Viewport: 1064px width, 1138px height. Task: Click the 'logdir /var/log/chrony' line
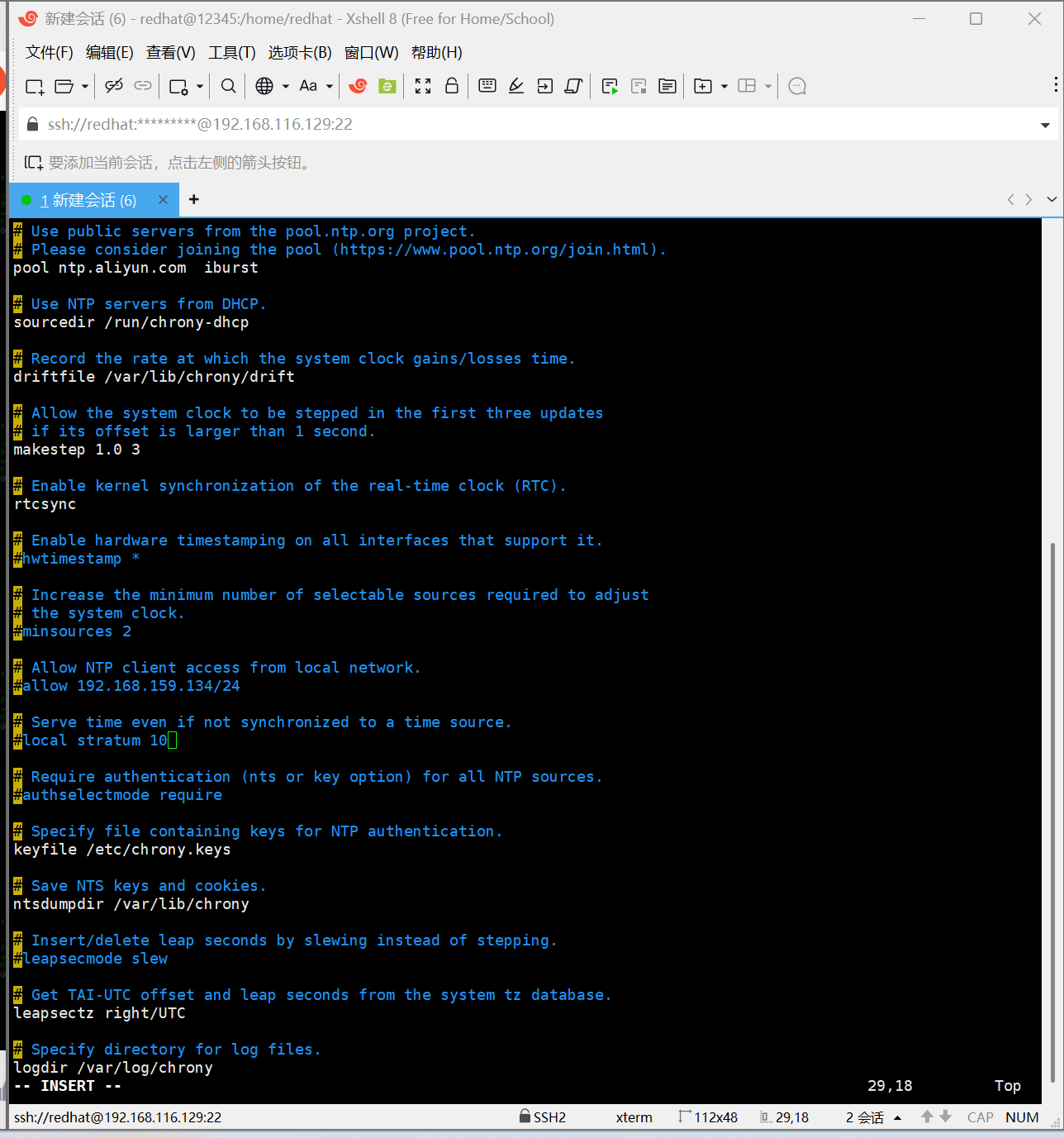(x=113, y=1068)
